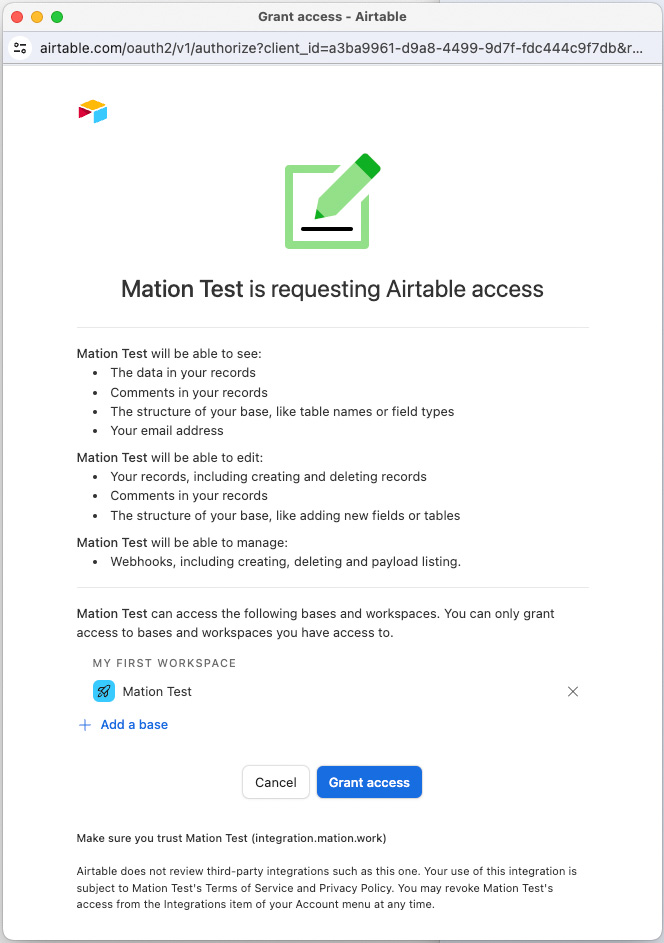Focus the airtable.com address bar URL
664x943 pixels.
pyautogui.click(x=340, y=48)
